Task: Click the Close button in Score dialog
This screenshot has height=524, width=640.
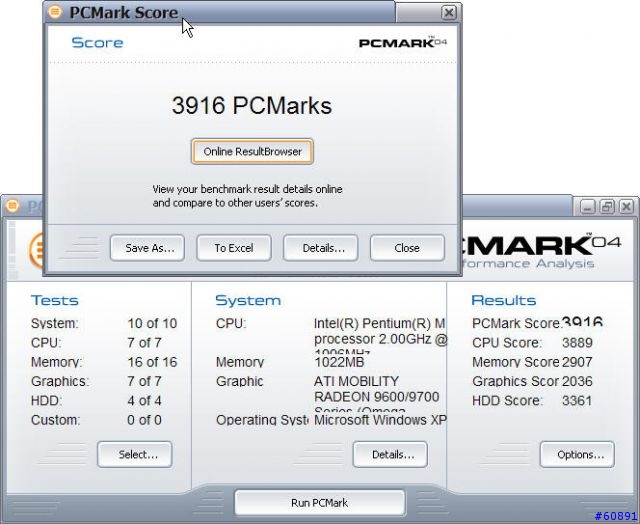Action: point(407,248)
